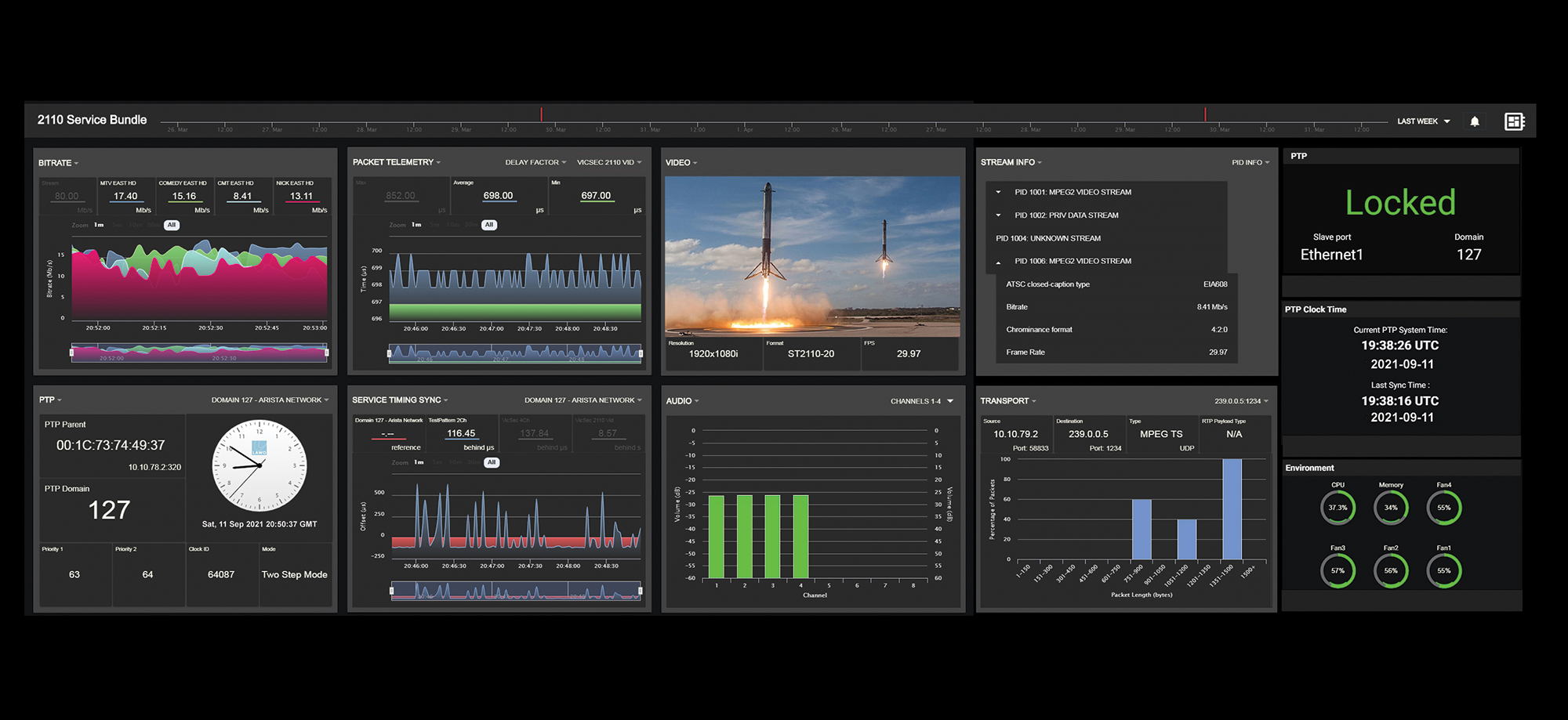Open the PACKET TELEMETRY panel menu

396,162
